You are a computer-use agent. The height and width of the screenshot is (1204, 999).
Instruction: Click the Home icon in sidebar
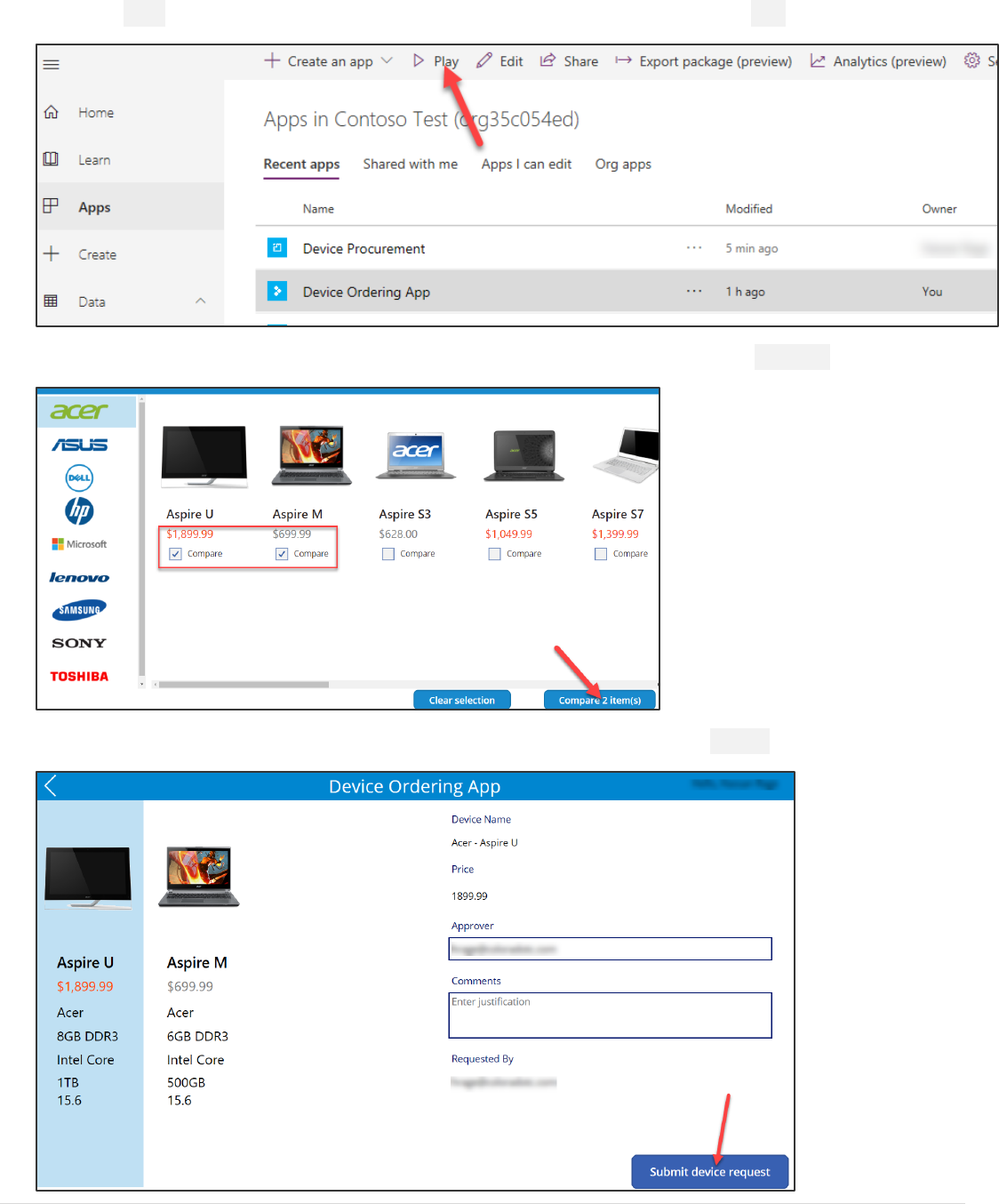click(x=52, y=112)
